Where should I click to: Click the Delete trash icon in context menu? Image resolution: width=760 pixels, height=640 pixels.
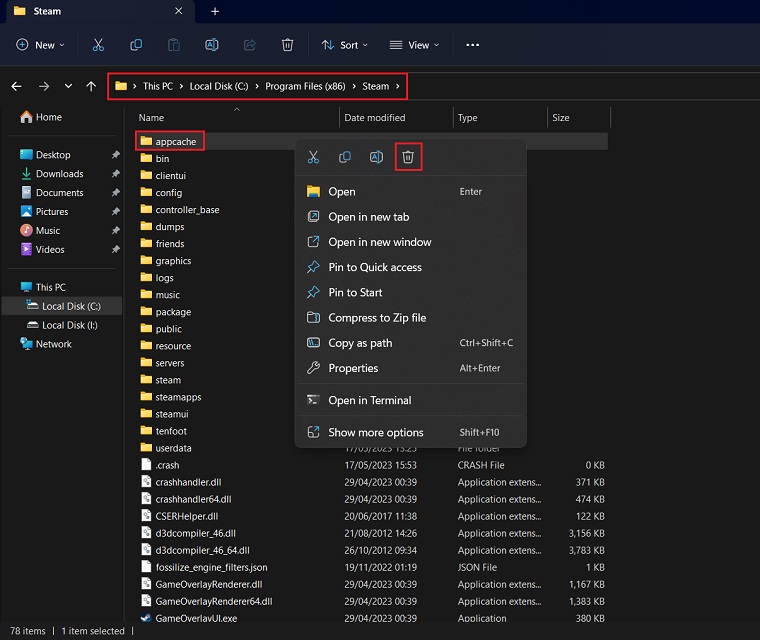tap(408, 157)
